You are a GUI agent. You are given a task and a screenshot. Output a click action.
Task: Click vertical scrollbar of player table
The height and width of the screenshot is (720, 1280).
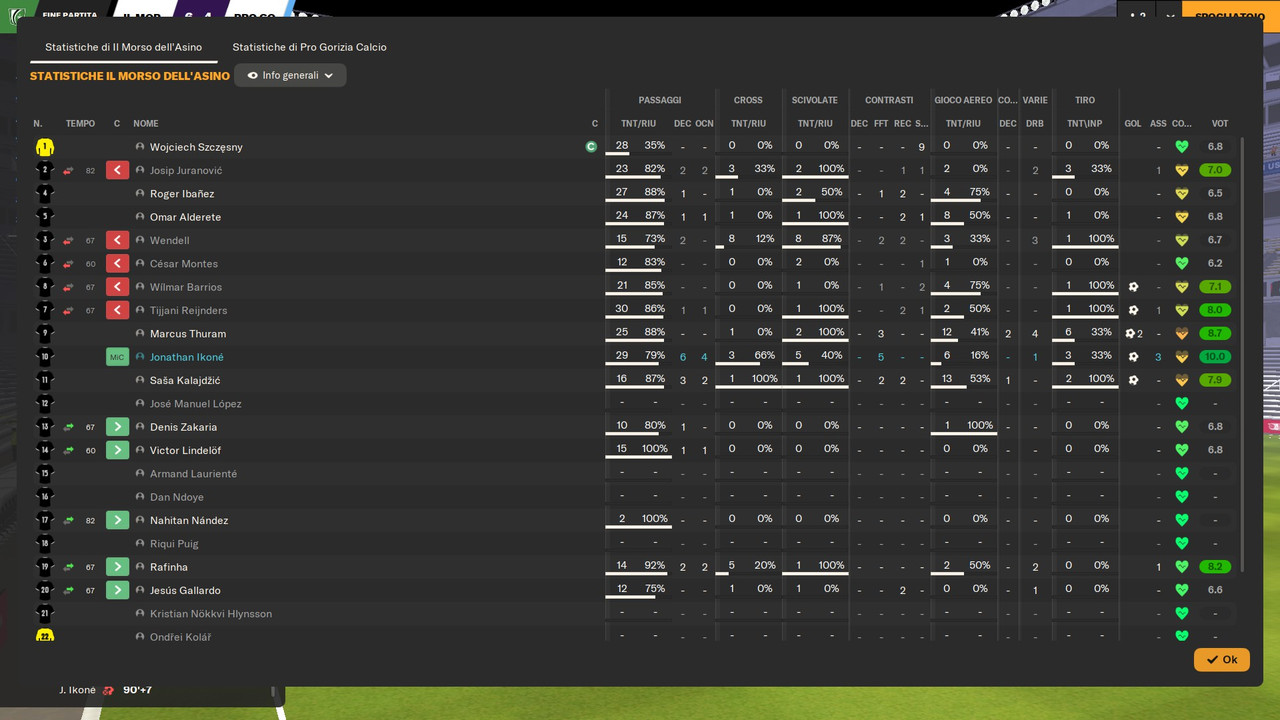pos(1243,355)
